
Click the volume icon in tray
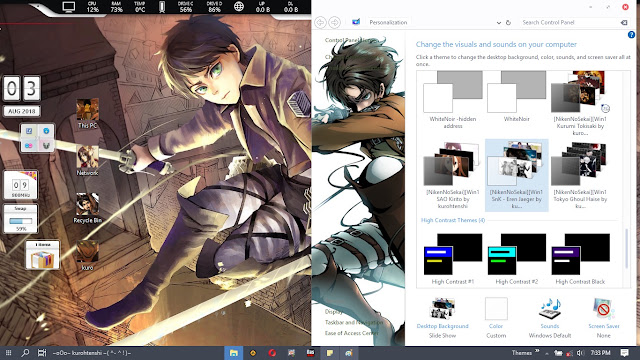pos(580,353)
